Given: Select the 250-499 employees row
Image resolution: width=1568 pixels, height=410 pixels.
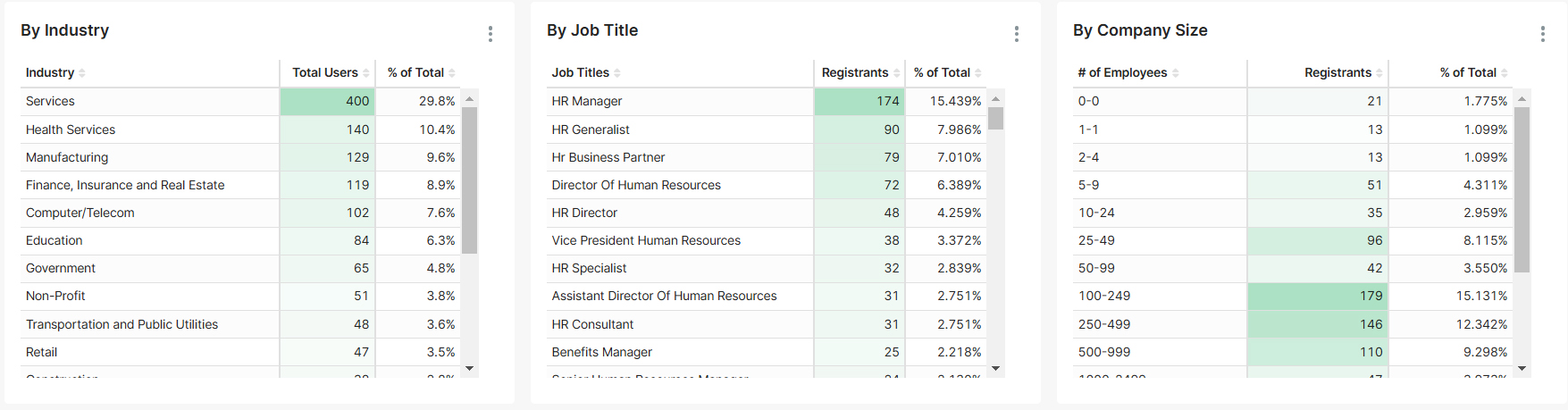Looking at the screenshot, I should click(1294, 324).
